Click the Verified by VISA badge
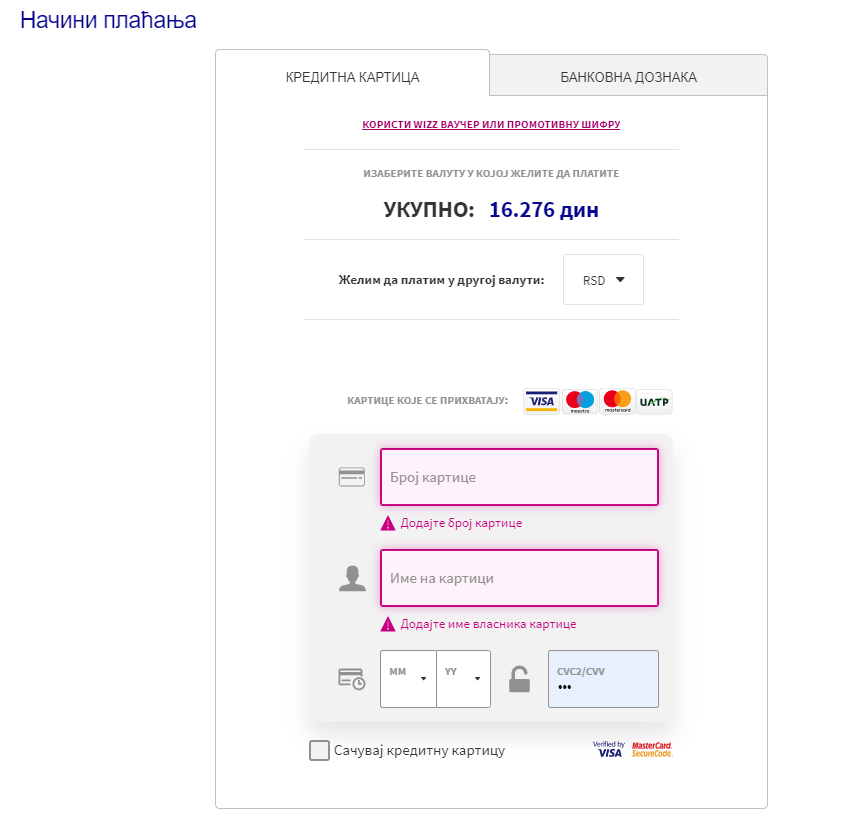 coord(609,750)
